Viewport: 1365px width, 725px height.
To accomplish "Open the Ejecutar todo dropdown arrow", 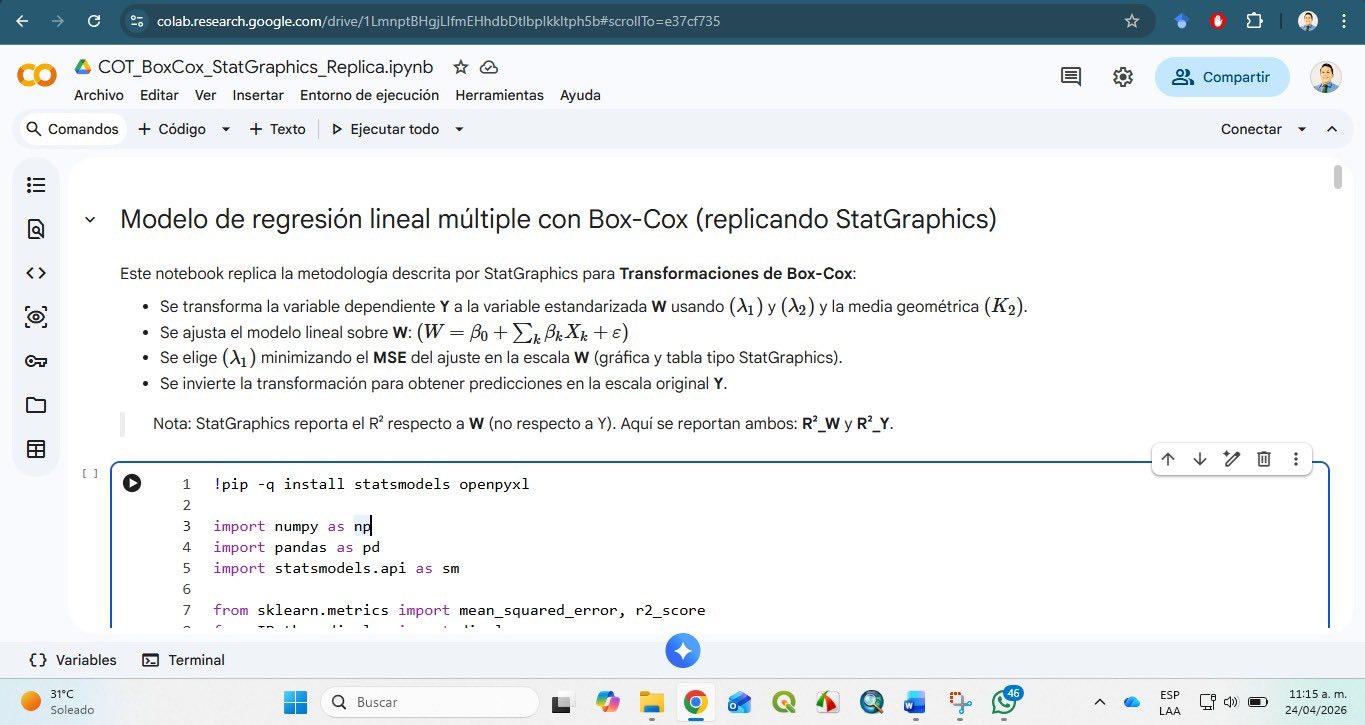I will click(460, 129).
